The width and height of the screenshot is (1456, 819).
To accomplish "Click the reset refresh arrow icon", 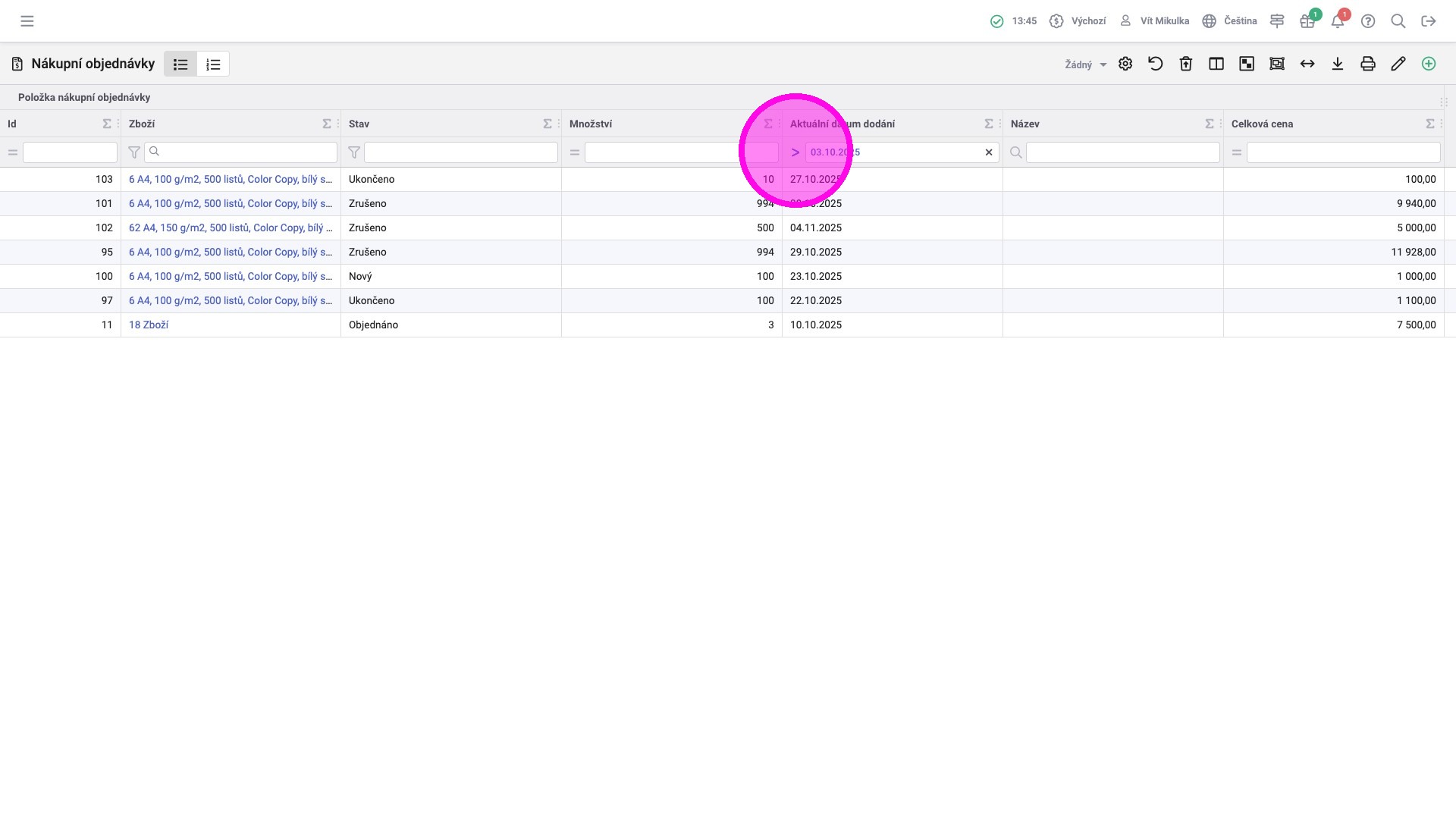I will (x=1156, y=64).
